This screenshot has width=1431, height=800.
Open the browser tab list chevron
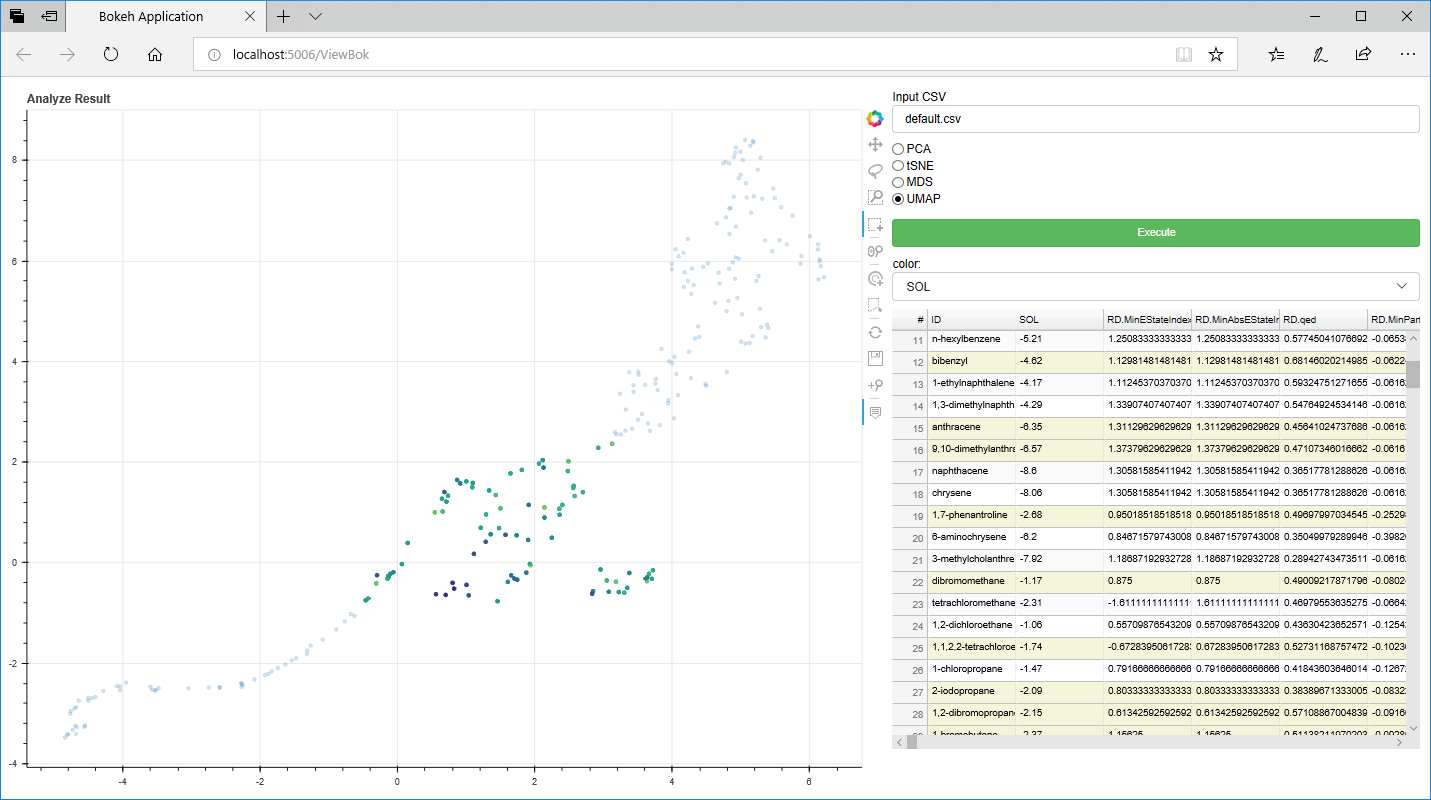click(x=316, y=17)
